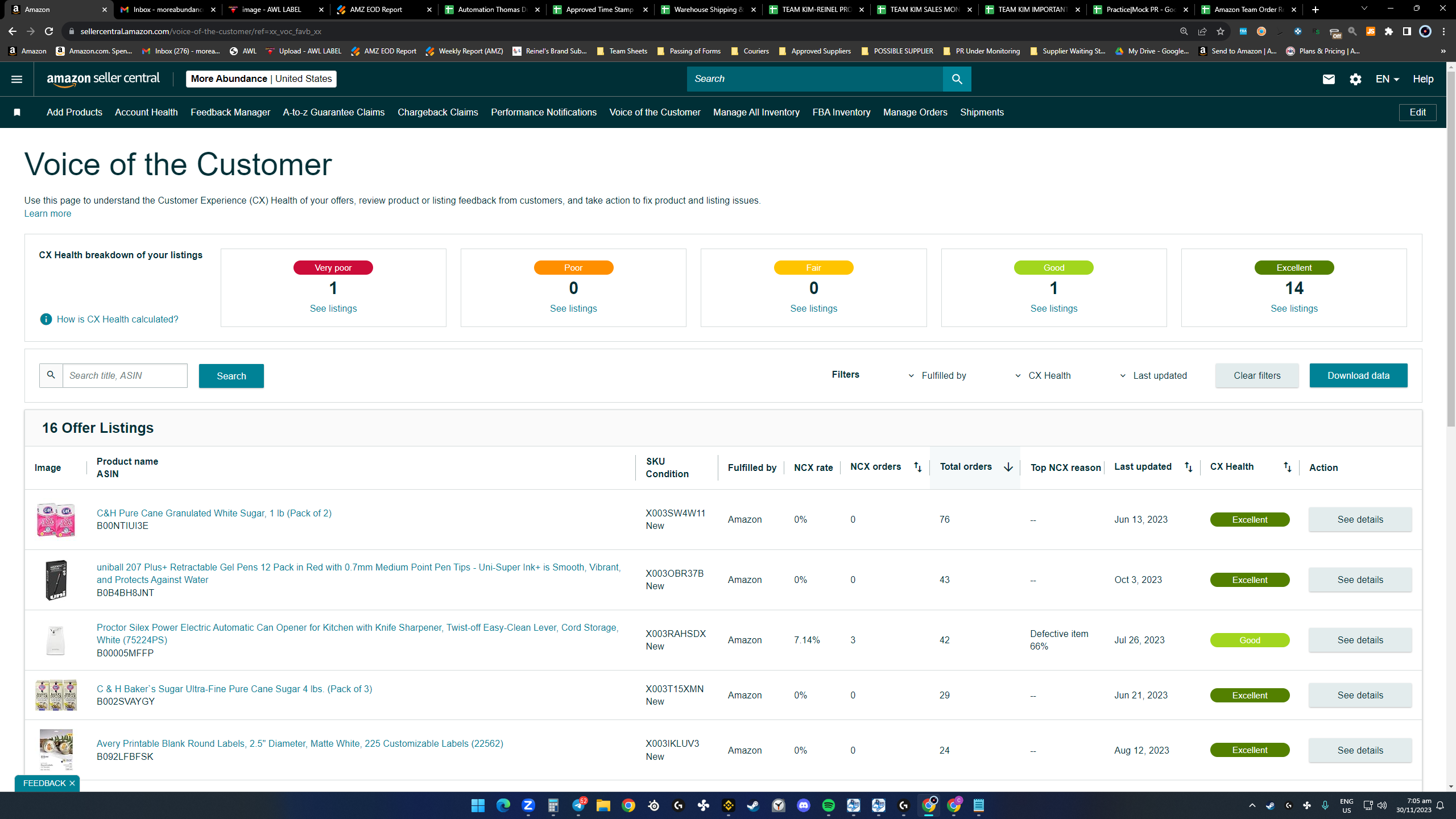The width and height of the screenshot is (1456, 819).
Task: Open Discord from the taskbar
Action: pos(804,805)
